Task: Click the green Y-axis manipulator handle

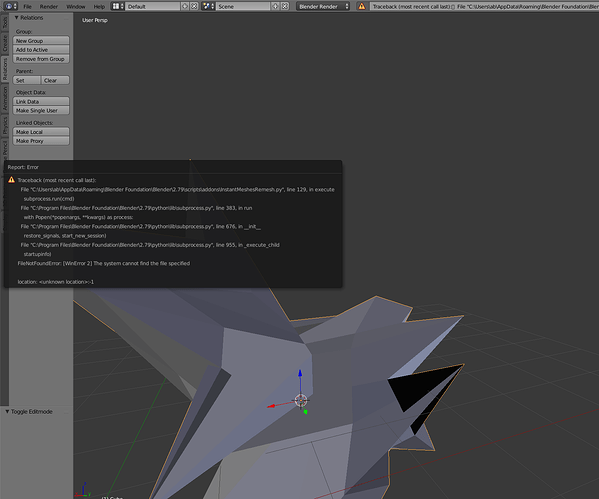Action: (305, 412)
